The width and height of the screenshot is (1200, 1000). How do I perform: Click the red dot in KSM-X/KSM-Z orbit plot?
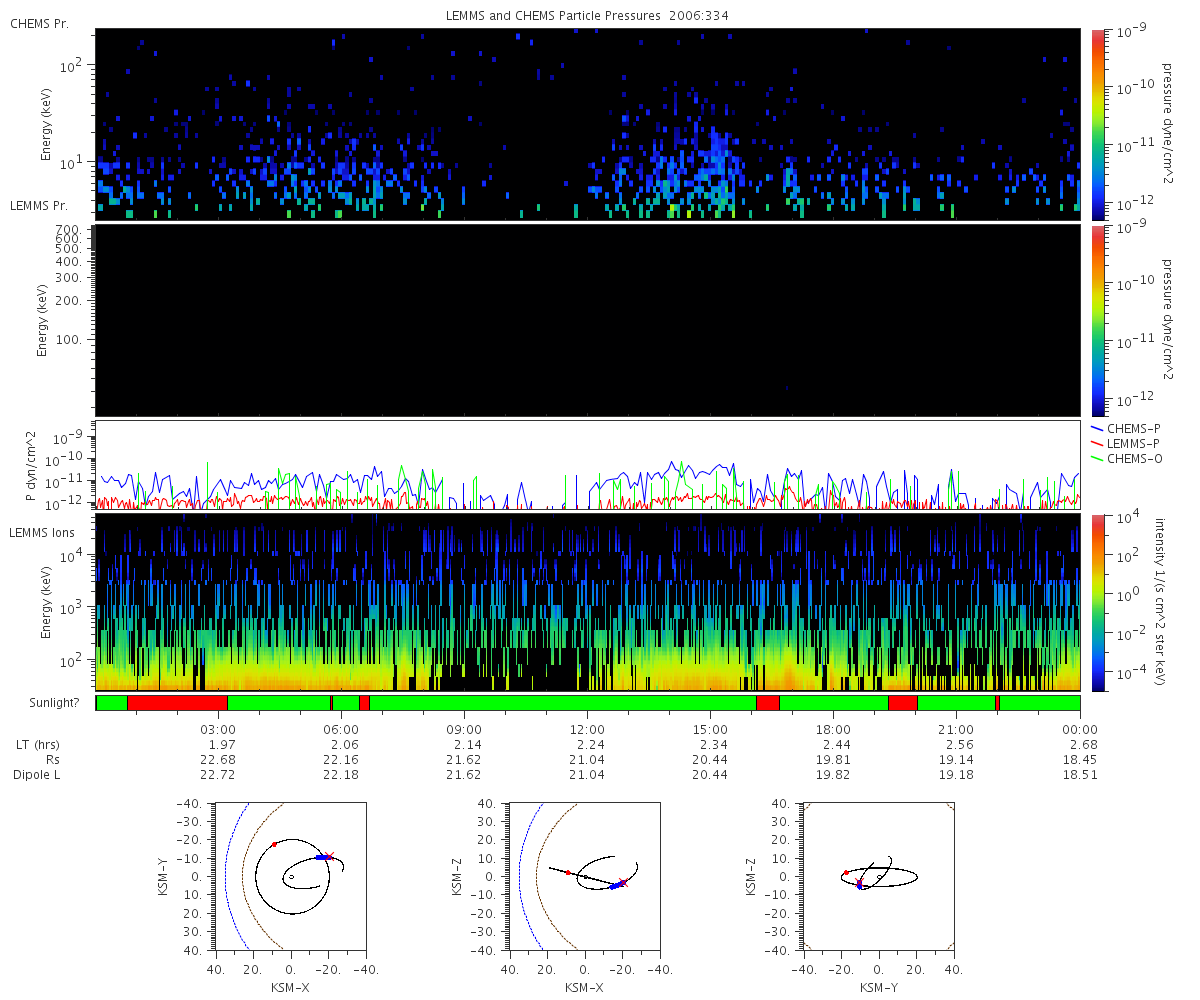point(567,872)
